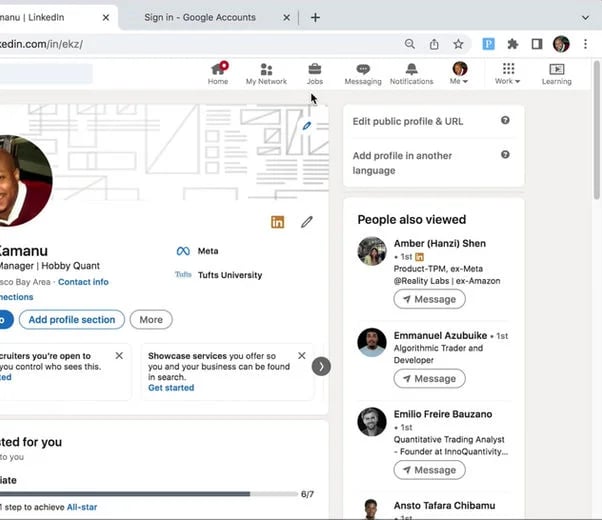Message Amber (Hanzi) Shen
Image resolution: width=602 pixels, height=520 pixels.
point(430,299)
